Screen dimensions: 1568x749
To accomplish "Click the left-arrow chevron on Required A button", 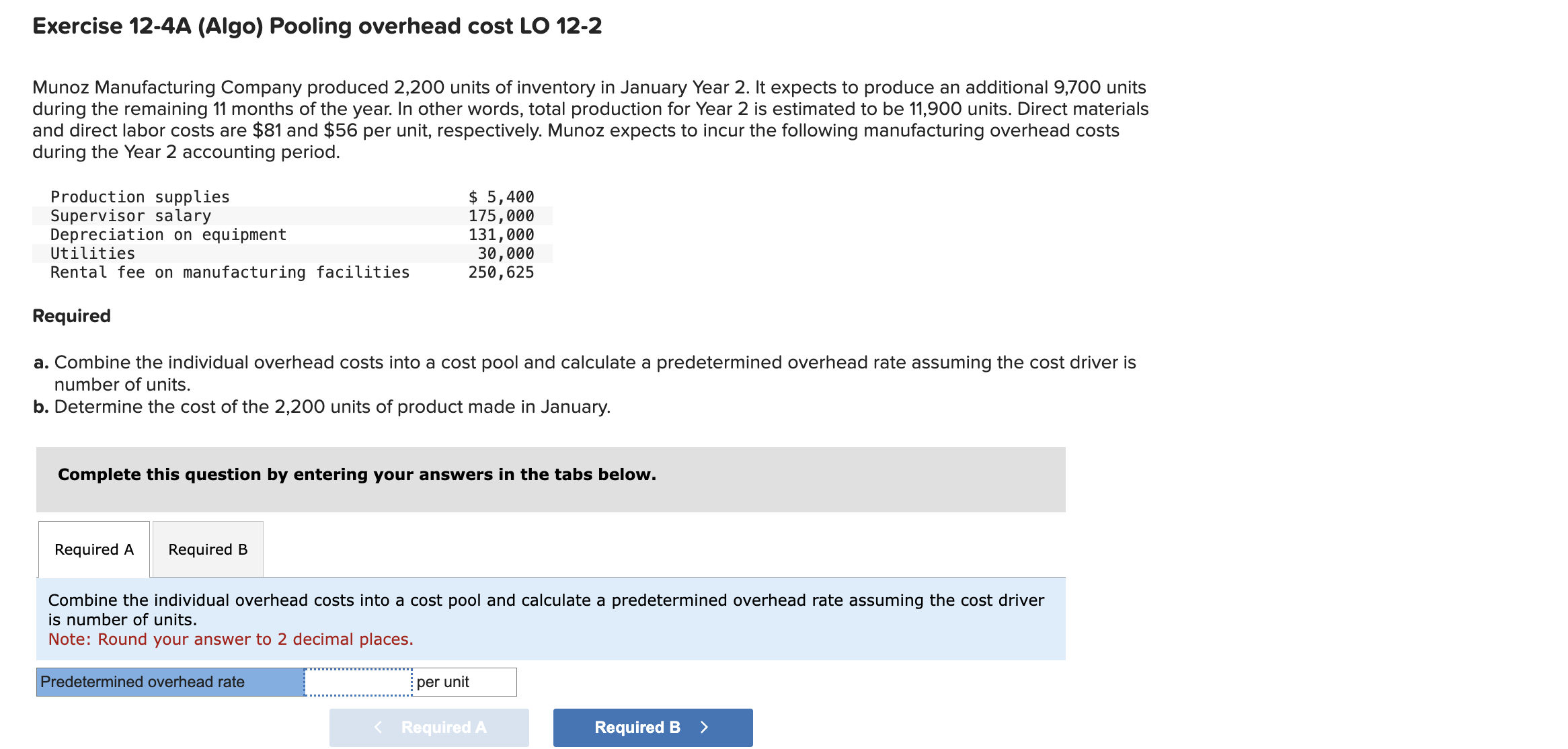I will coord(378,727).
